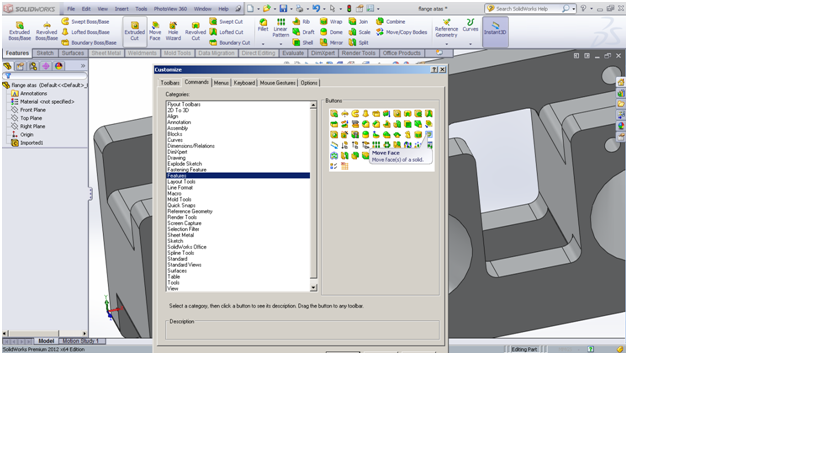Select the Revolved Boss/Base tool
Screen dimensions: 819x460
tap(47, 29)
